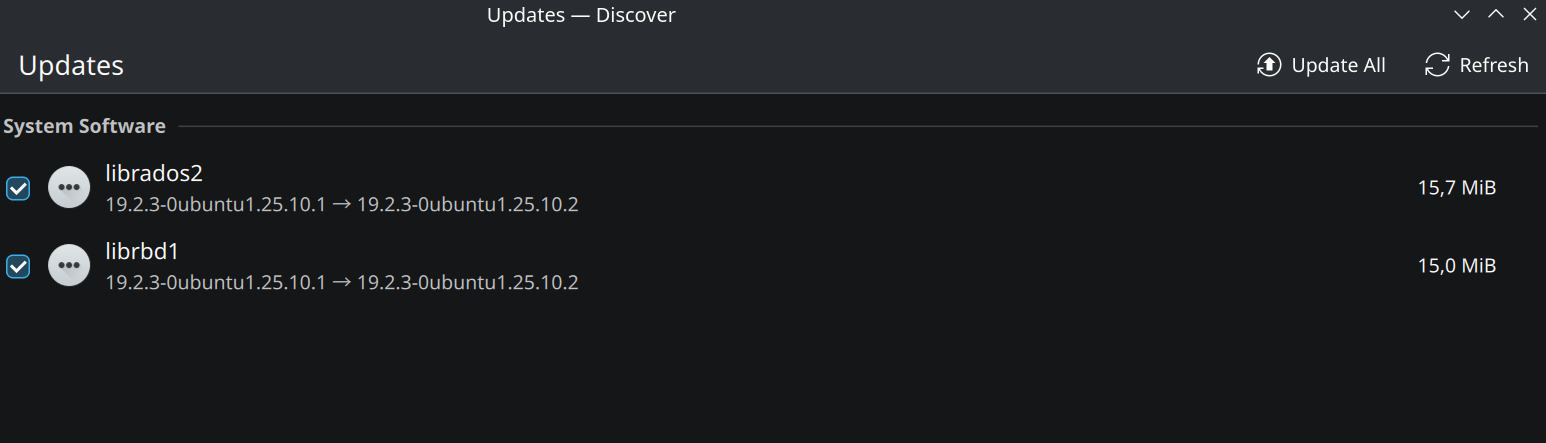Click the librbd1 package icon
The height and width of the screenshot is (443, 1546).
tap(69, 265)
